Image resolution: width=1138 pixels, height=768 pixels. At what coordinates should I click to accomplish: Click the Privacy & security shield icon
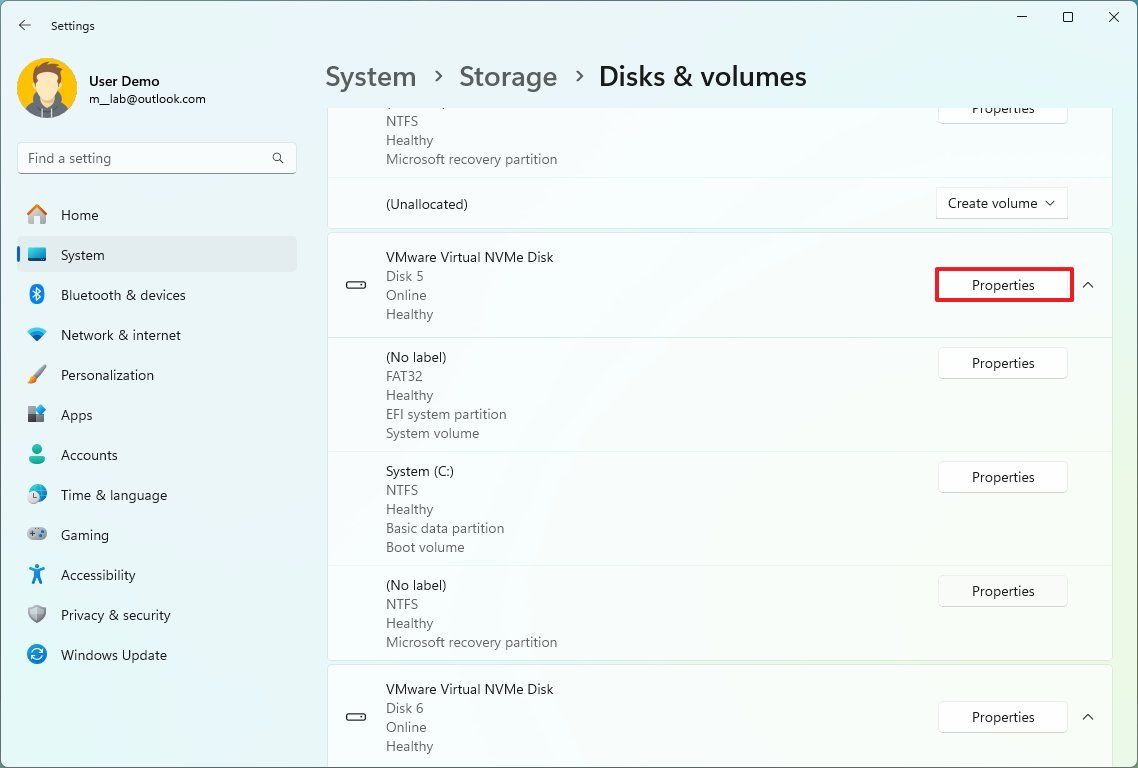(x=37, y=615)
